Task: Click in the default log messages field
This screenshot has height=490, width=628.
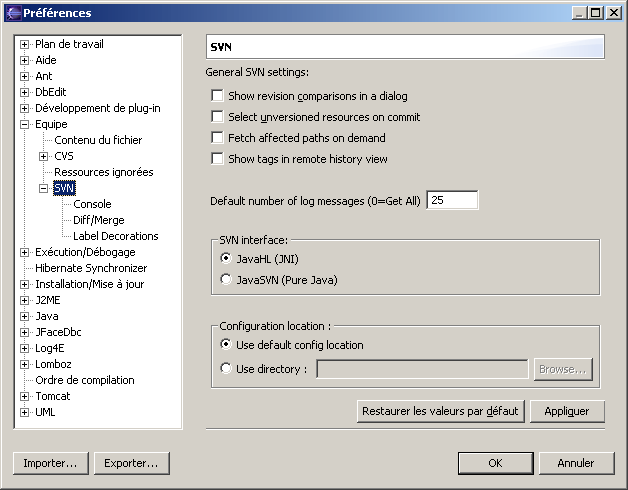Action: tap(452, 201)
